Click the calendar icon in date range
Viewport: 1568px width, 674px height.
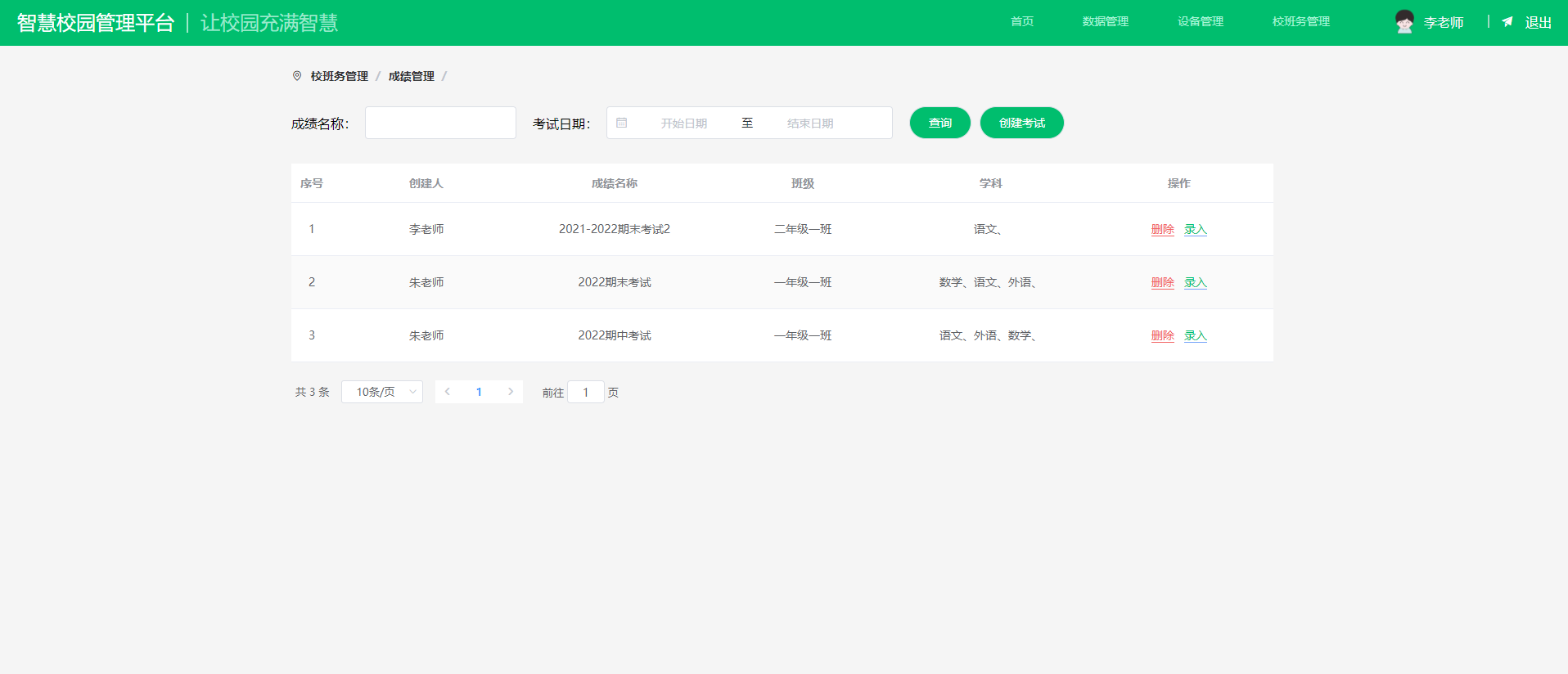622,123
